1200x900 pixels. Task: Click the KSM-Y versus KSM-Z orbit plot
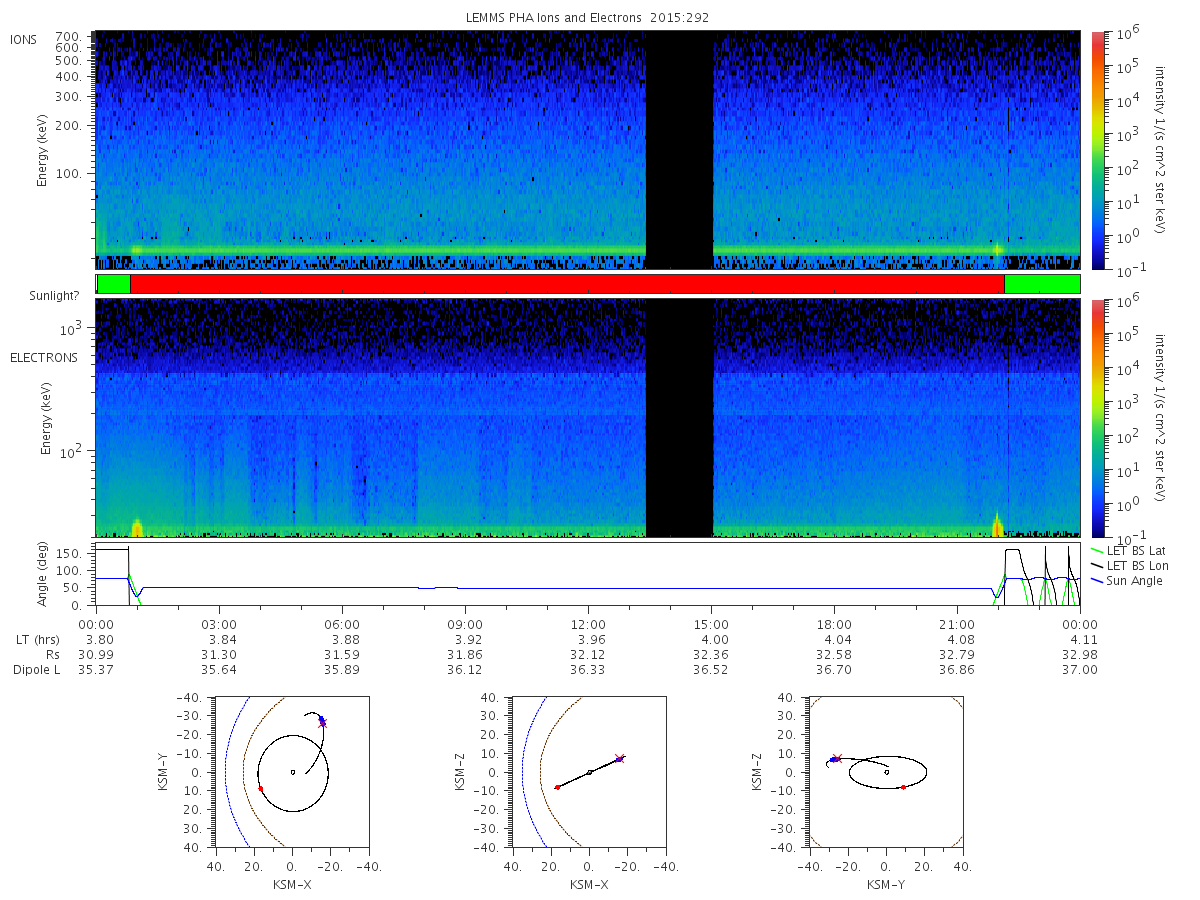click(x=885, y=772)
